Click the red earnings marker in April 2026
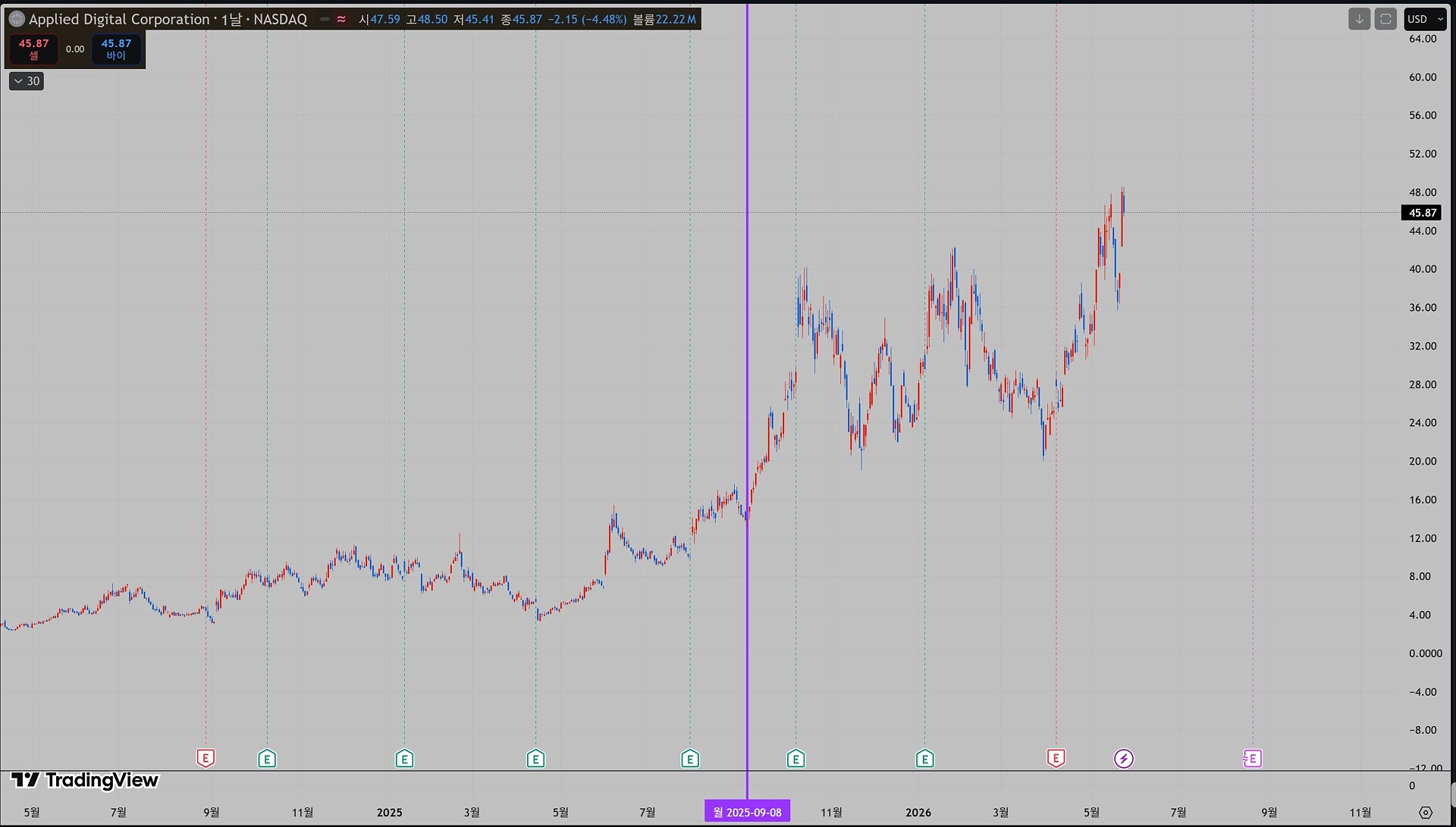The image size is (1456, 827). point(1056,758)
